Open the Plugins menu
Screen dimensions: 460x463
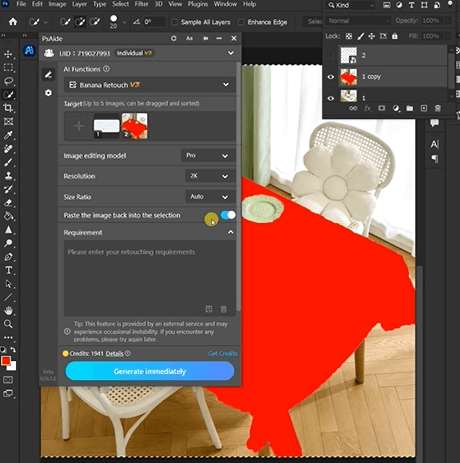(x=198, y=4)
